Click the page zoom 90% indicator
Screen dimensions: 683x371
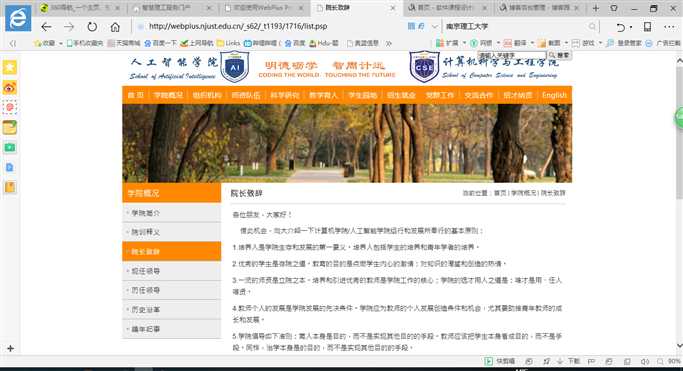[669, 361]
